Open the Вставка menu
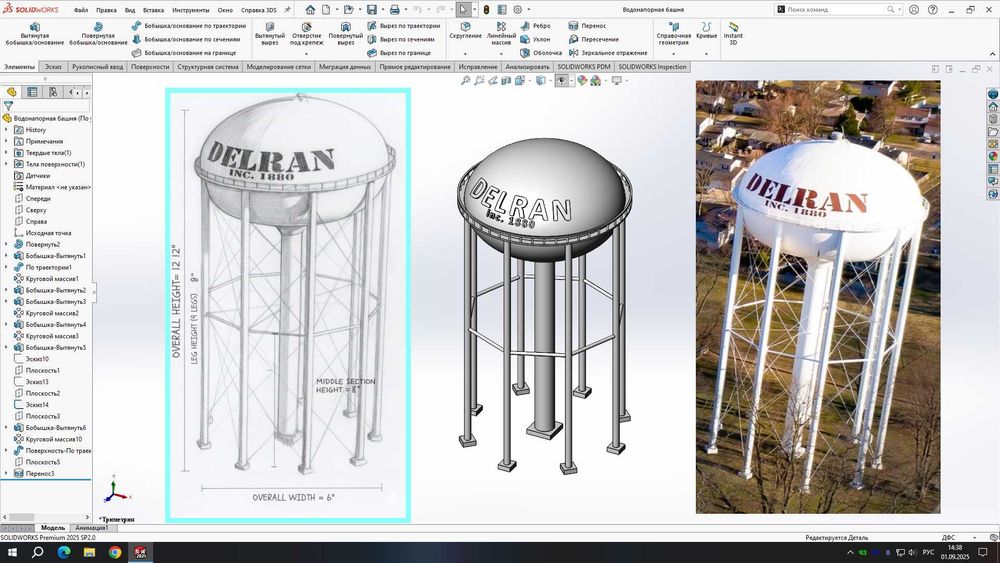The width and height of the screenshot is (1000, 563). pos(153,10)
